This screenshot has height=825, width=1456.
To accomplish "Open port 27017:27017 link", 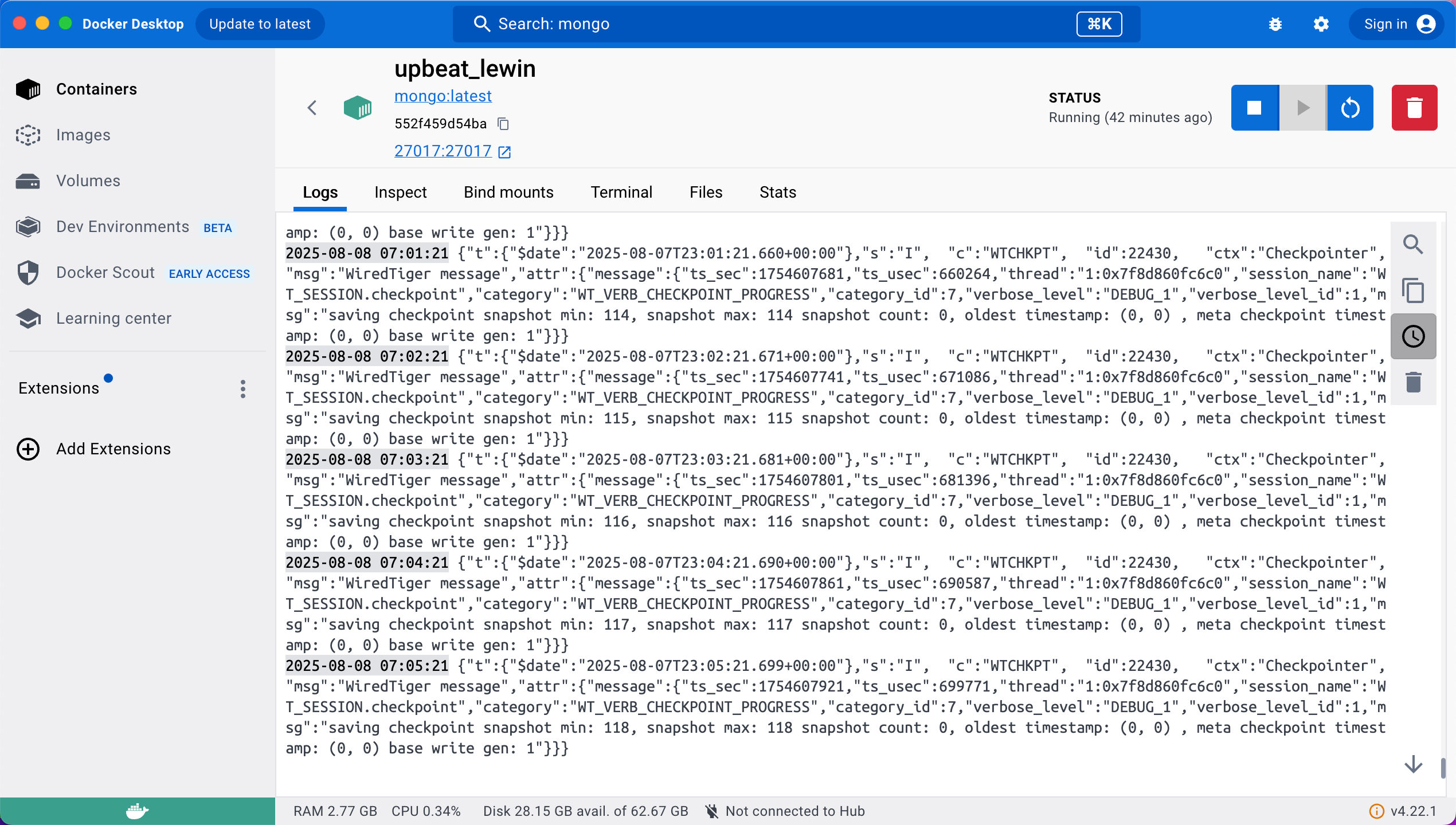I will (443, 151).
